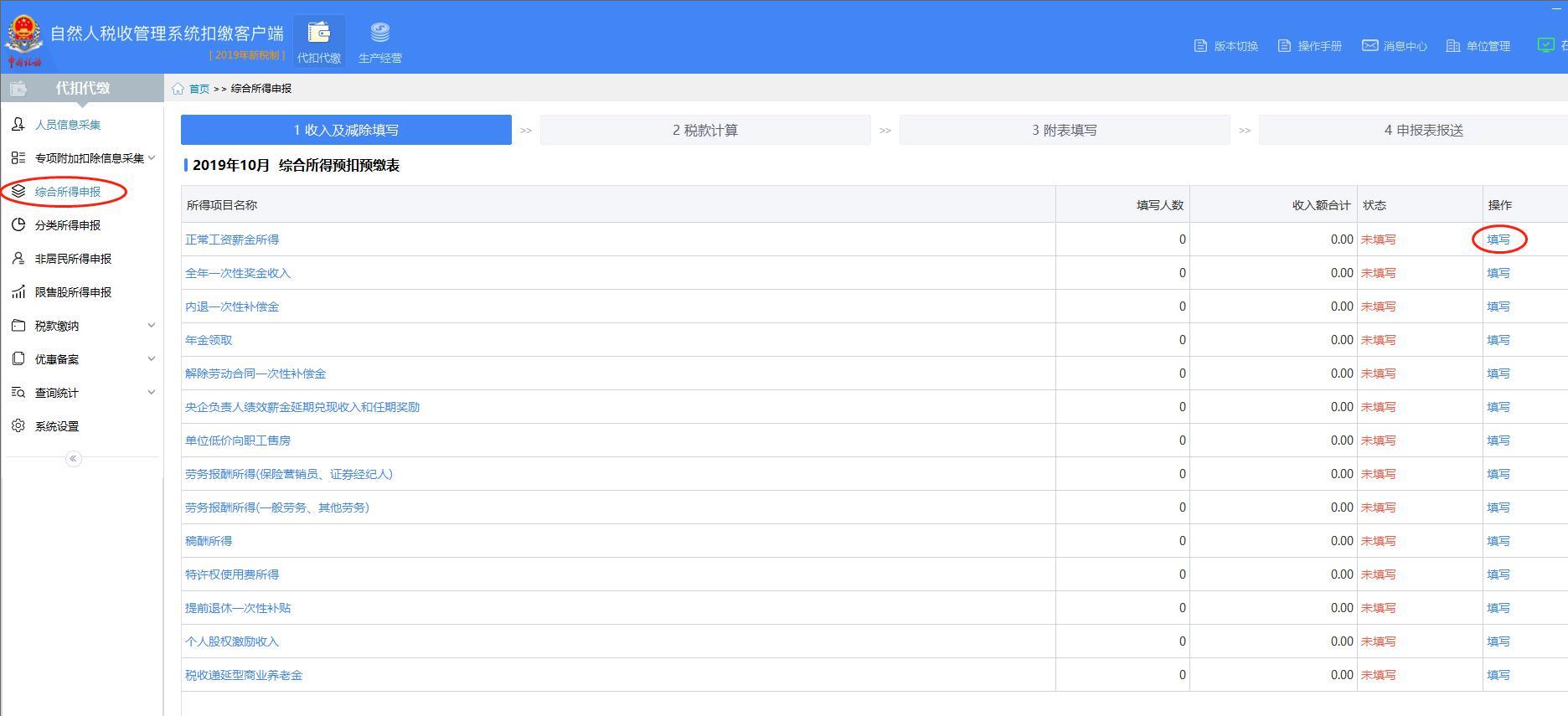Select 分类所得申报 in the sidebar
Screen dimensions: 1568x716
pos(67,225)
